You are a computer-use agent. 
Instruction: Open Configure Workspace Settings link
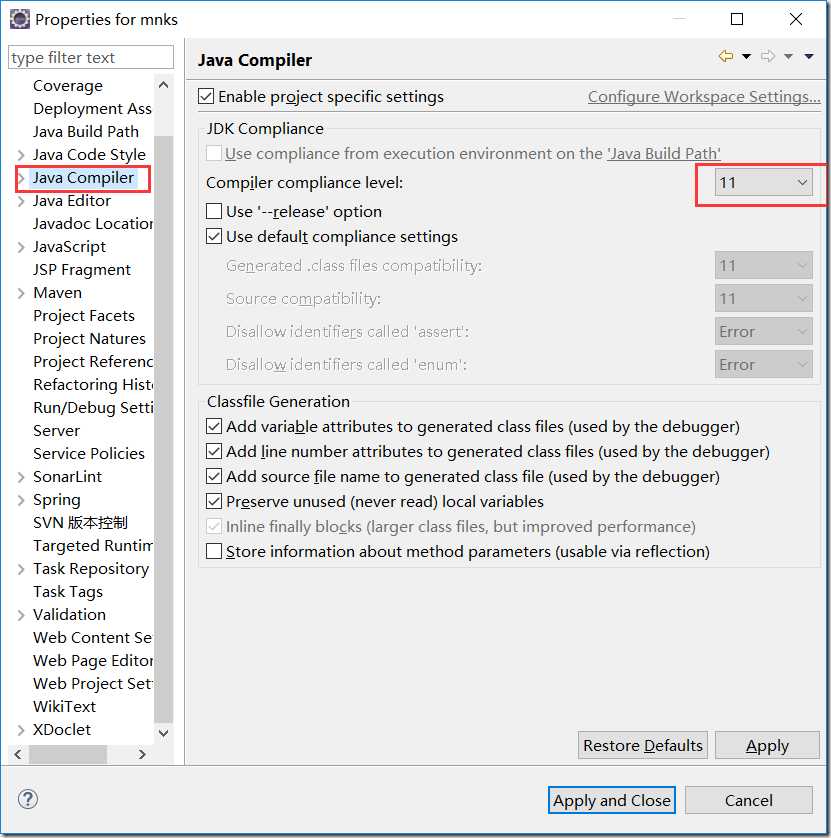[704, 96]
